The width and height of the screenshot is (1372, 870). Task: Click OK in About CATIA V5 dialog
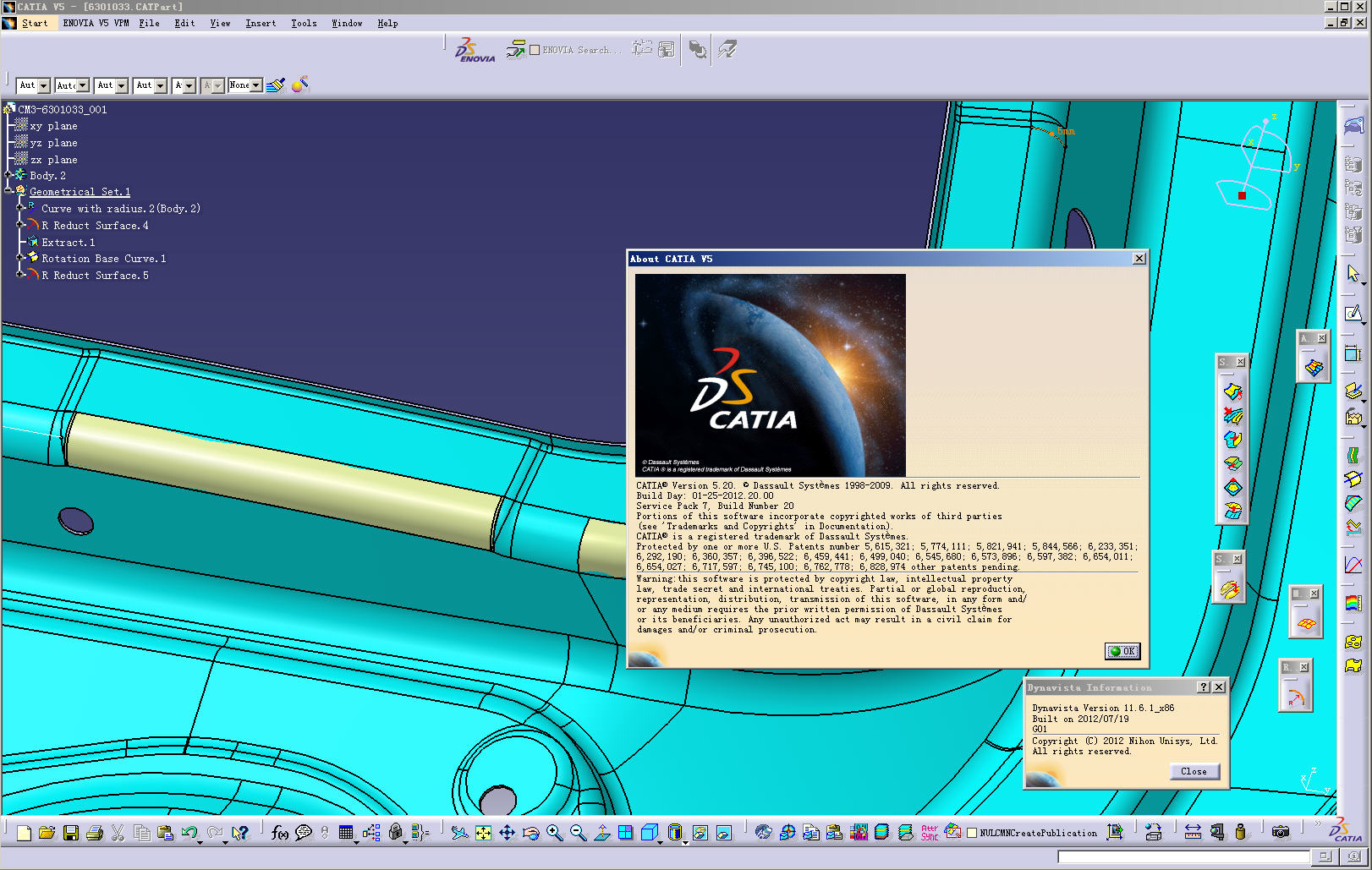pyautogui.click(x=1122, y=651)
